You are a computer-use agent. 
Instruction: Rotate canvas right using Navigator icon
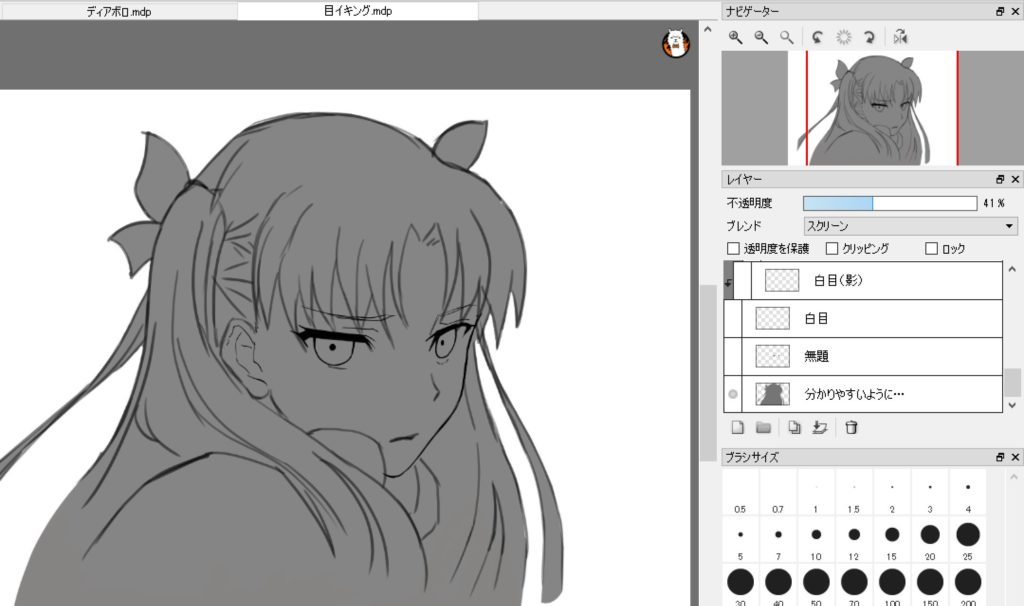click(x=869, y=37)
